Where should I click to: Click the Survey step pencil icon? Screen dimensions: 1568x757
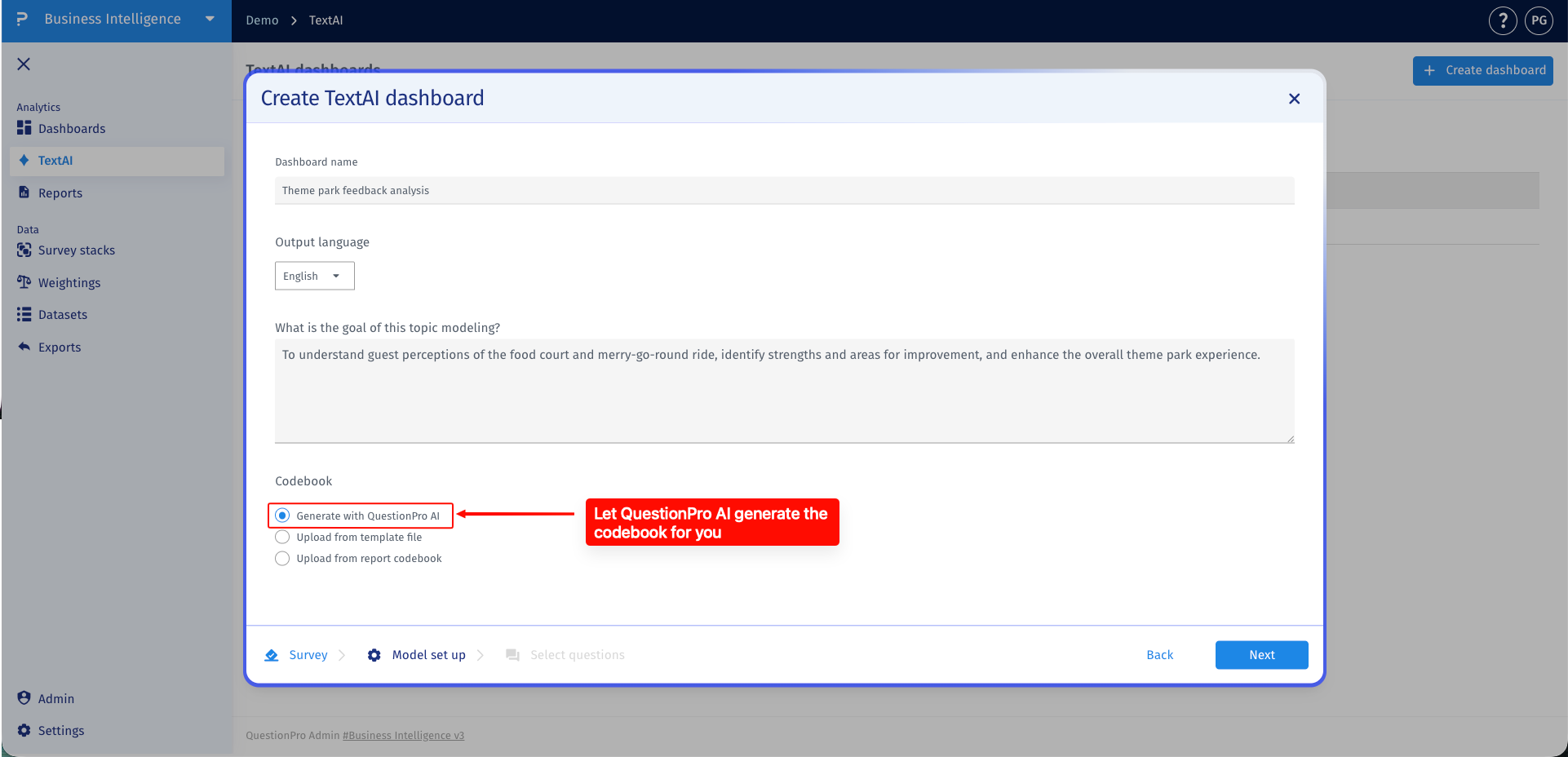pyautogui.click(x=272, y=655)
